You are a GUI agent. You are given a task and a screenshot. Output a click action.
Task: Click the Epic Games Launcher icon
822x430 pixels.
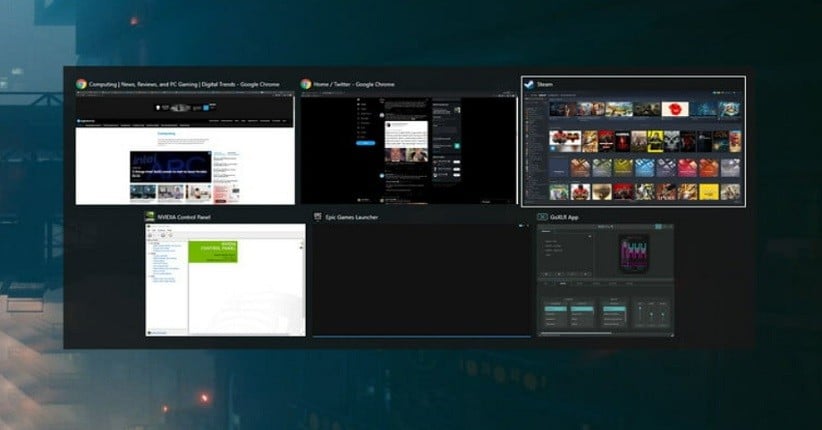point(317,217)
